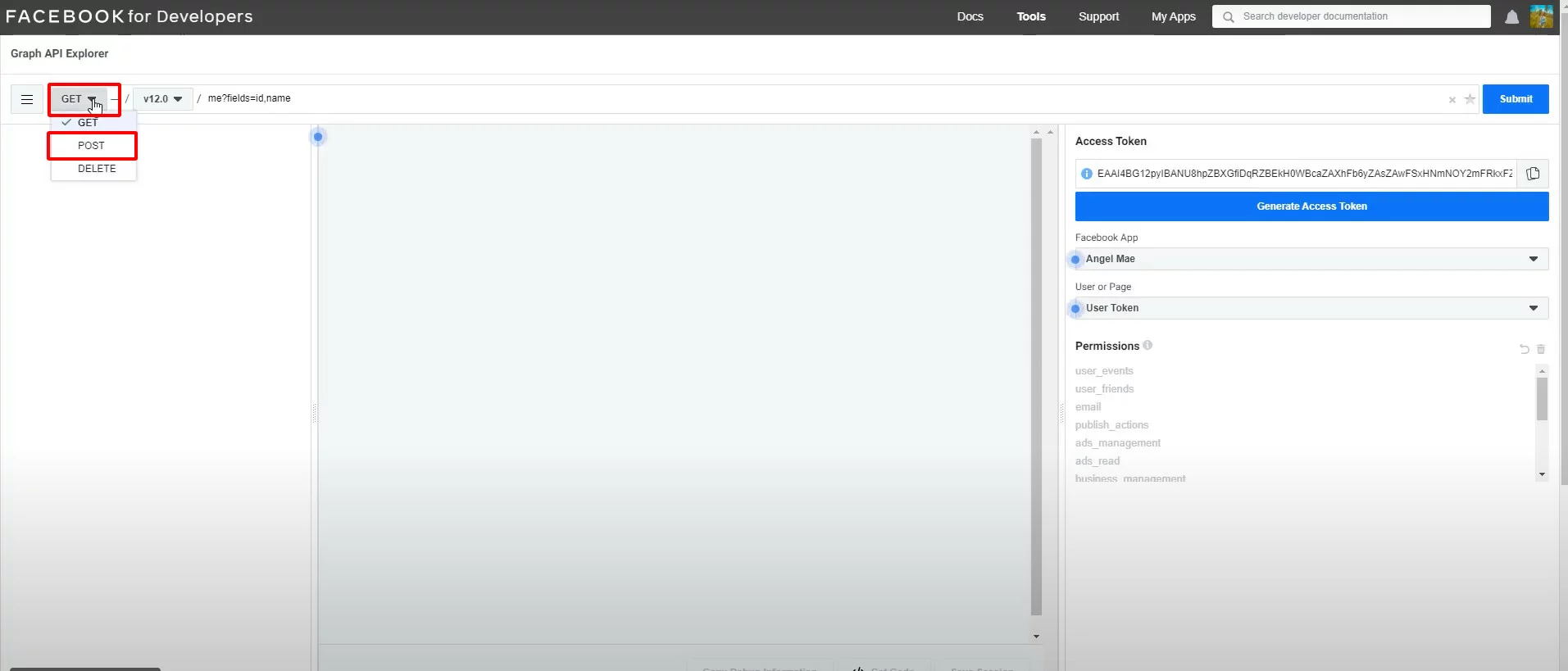
Task: Open the user profile avatar
Action: click(x=1541, y=16)
